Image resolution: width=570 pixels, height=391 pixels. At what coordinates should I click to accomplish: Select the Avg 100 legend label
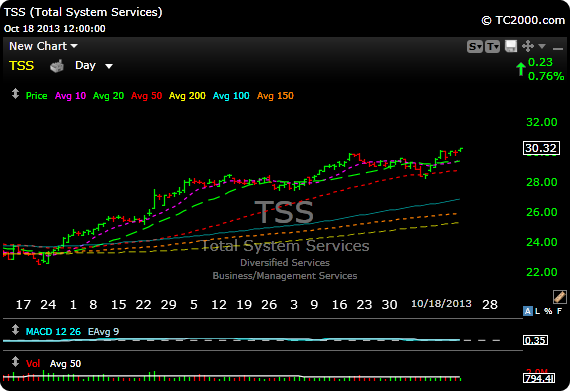coord(231,96)
